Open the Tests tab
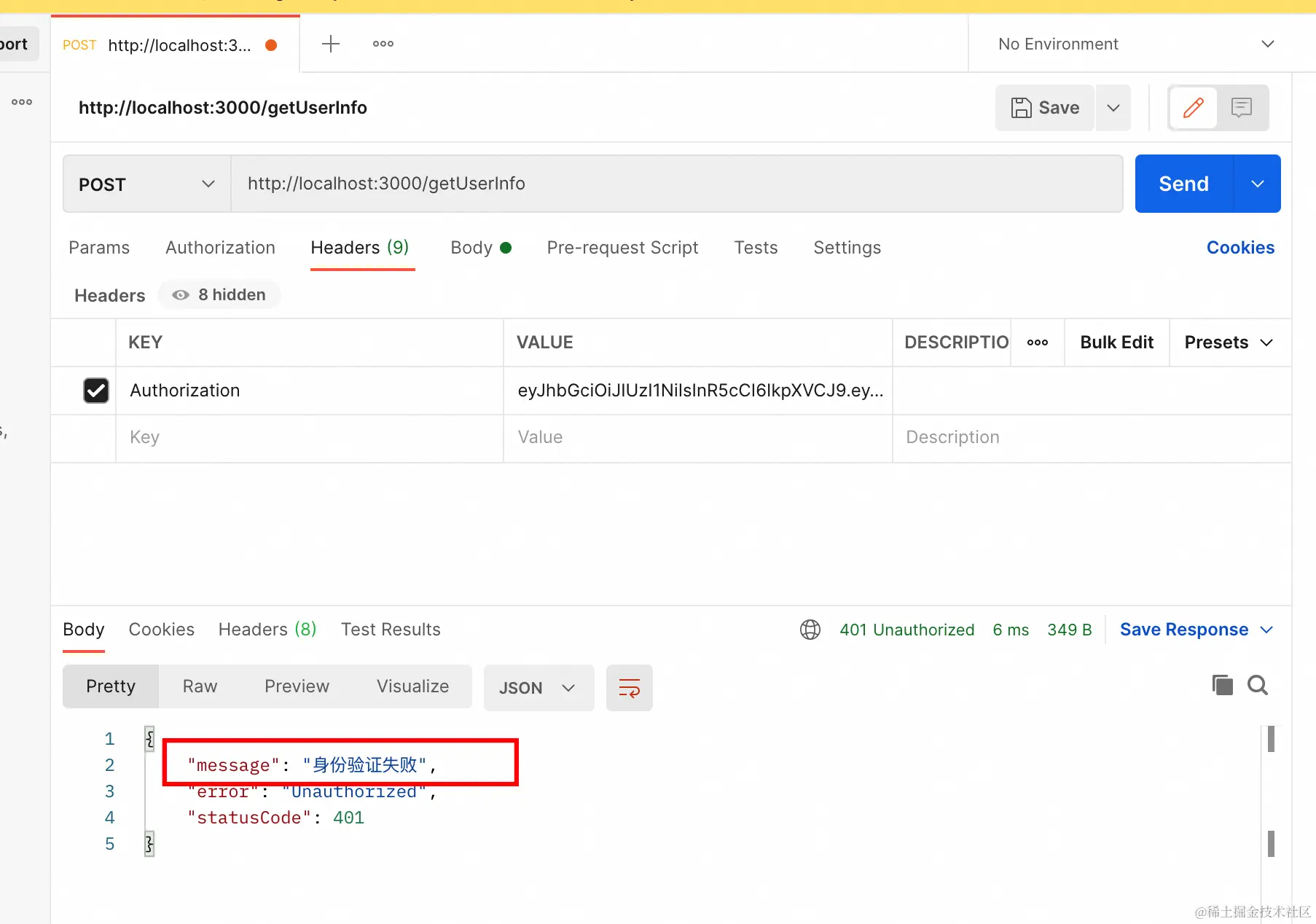The width and height of the screenshot is (1316, 924). (756, 248)
